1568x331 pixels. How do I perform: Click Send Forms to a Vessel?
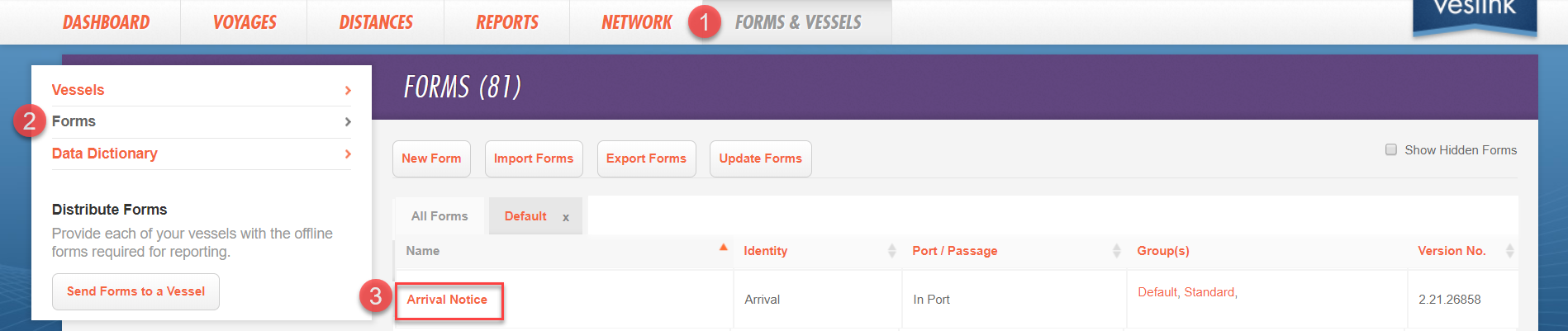(135, 291)
